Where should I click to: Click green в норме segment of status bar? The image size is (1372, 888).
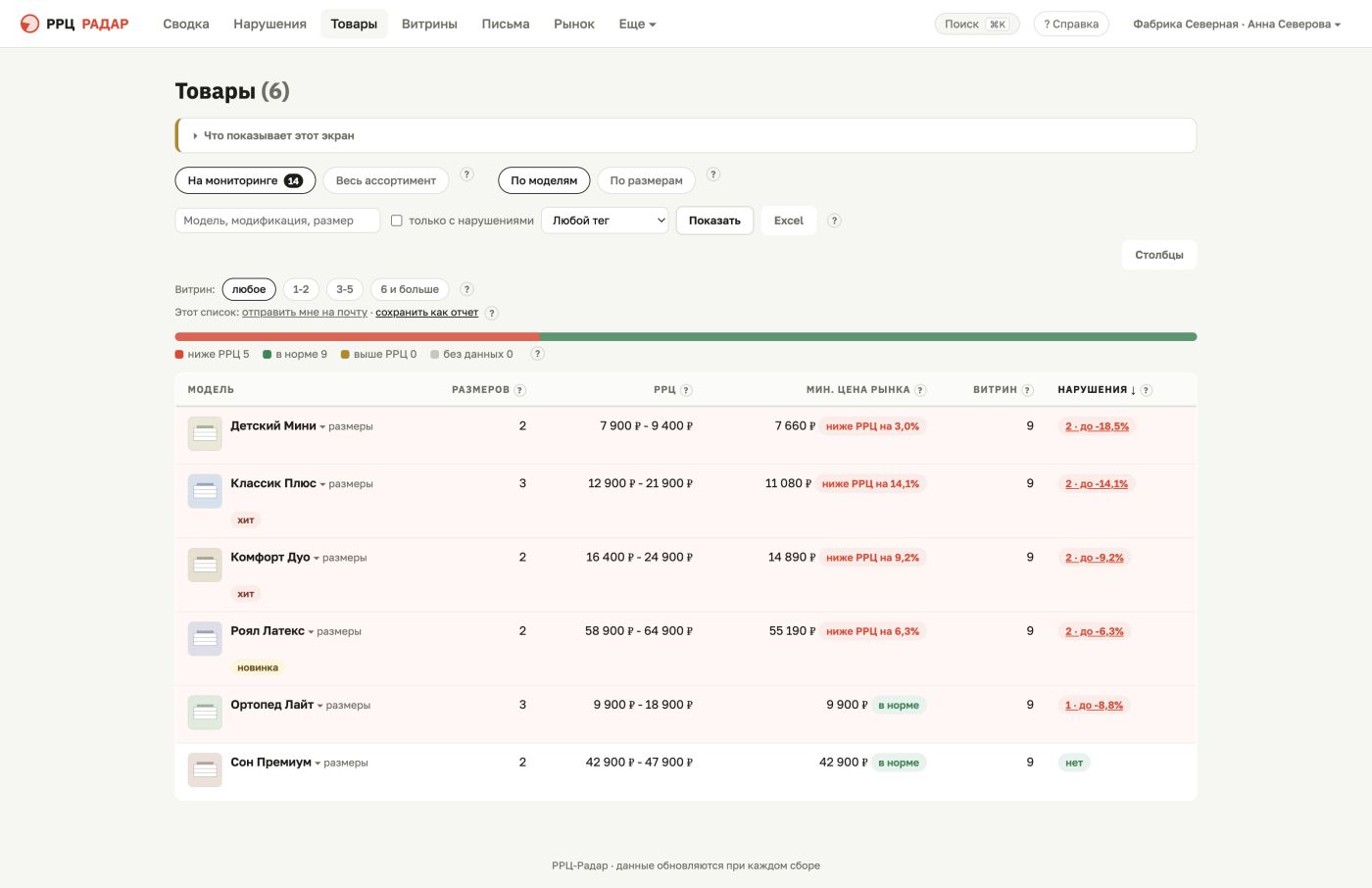point(868,337)
